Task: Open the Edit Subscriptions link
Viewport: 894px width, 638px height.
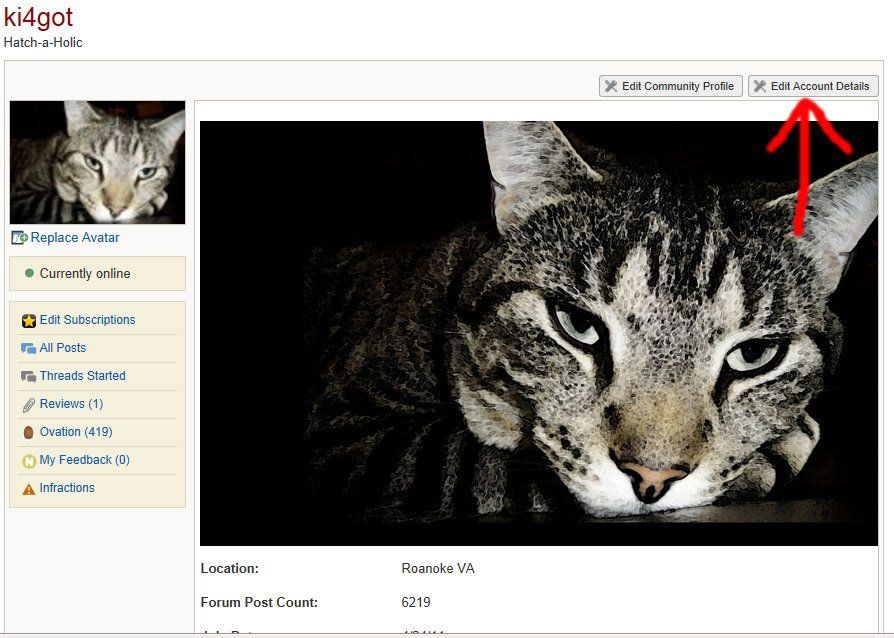Action: pos(87,320)
